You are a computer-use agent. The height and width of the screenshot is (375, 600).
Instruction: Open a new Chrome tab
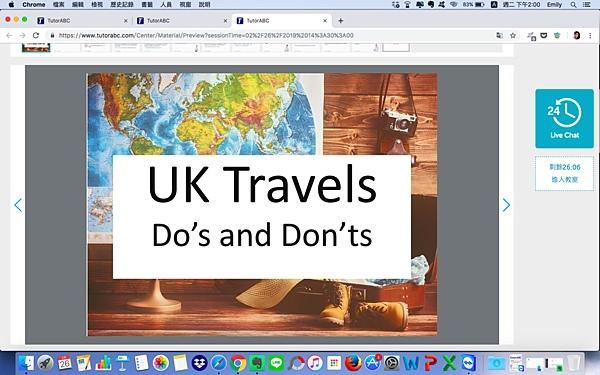click(x=341, y=21)
